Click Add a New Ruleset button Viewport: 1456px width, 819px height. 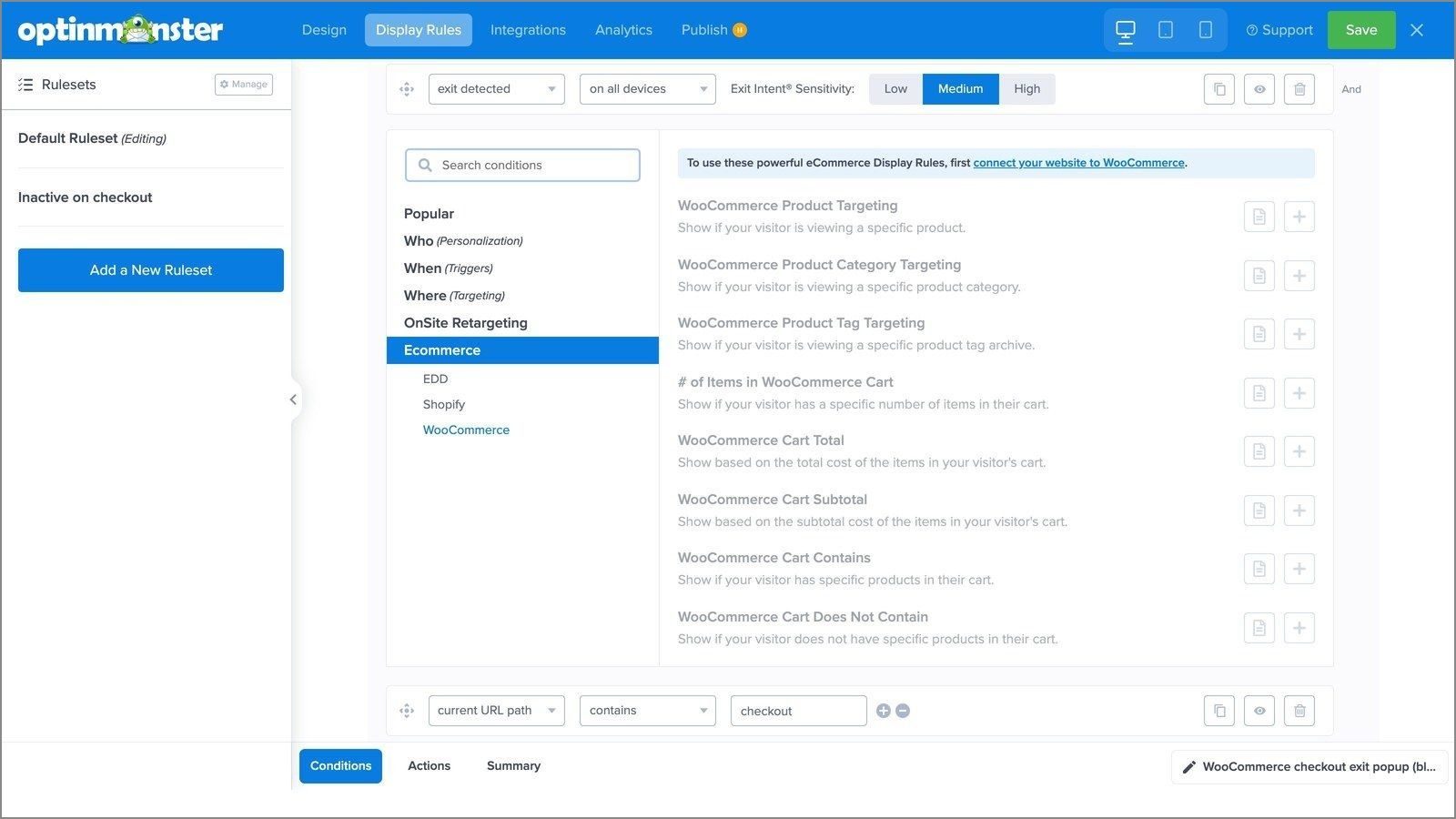click(151, 270)
